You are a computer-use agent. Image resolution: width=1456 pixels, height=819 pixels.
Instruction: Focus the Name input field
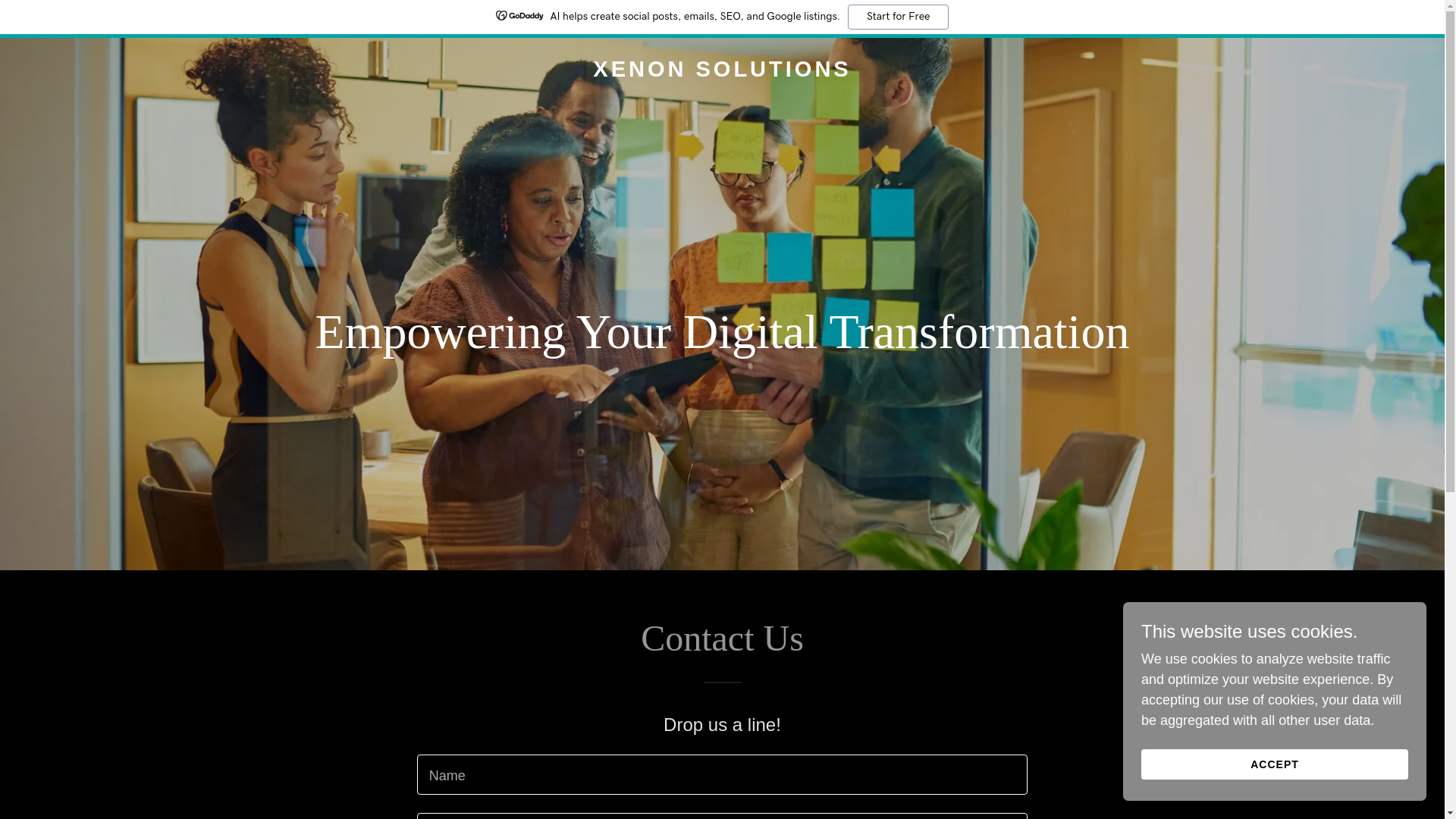pyautogui.click(x=722, y=774)
